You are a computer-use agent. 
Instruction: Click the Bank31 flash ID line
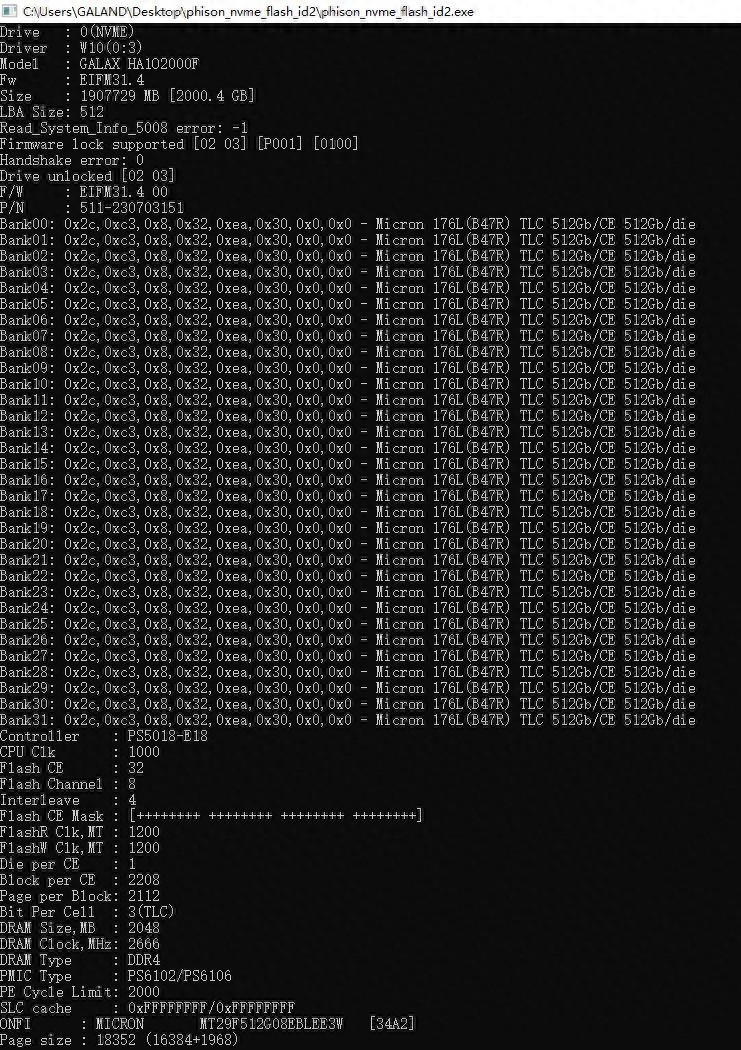pos(347,720)
